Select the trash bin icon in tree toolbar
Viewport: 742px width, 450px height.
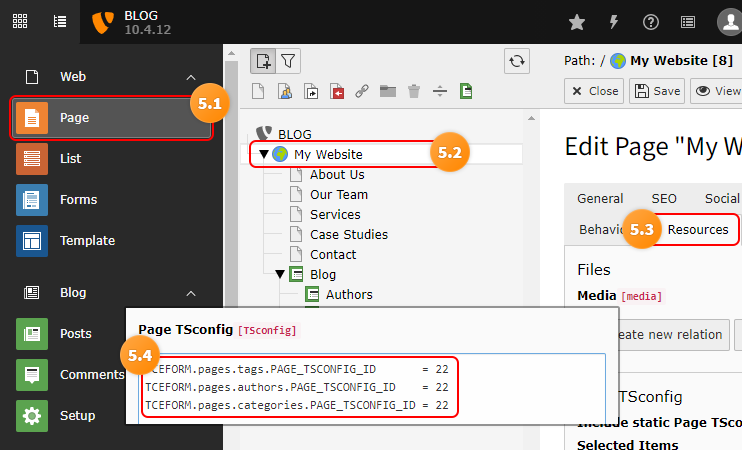coord(414,91)
